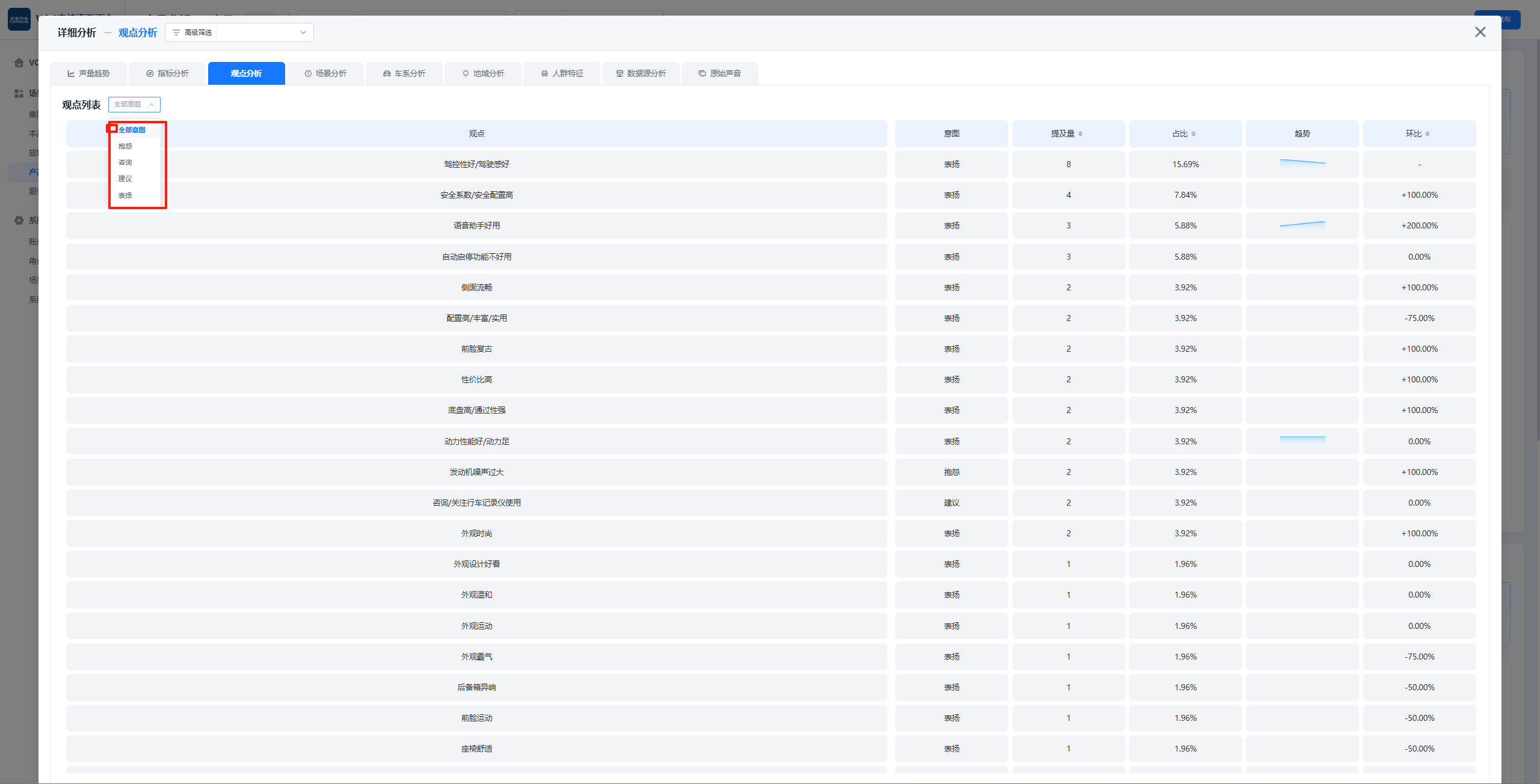Viewport: 1540px width, 784px height.
Task: Toggle sort arrows on 提及量 column
Action: pos(1080,133)
